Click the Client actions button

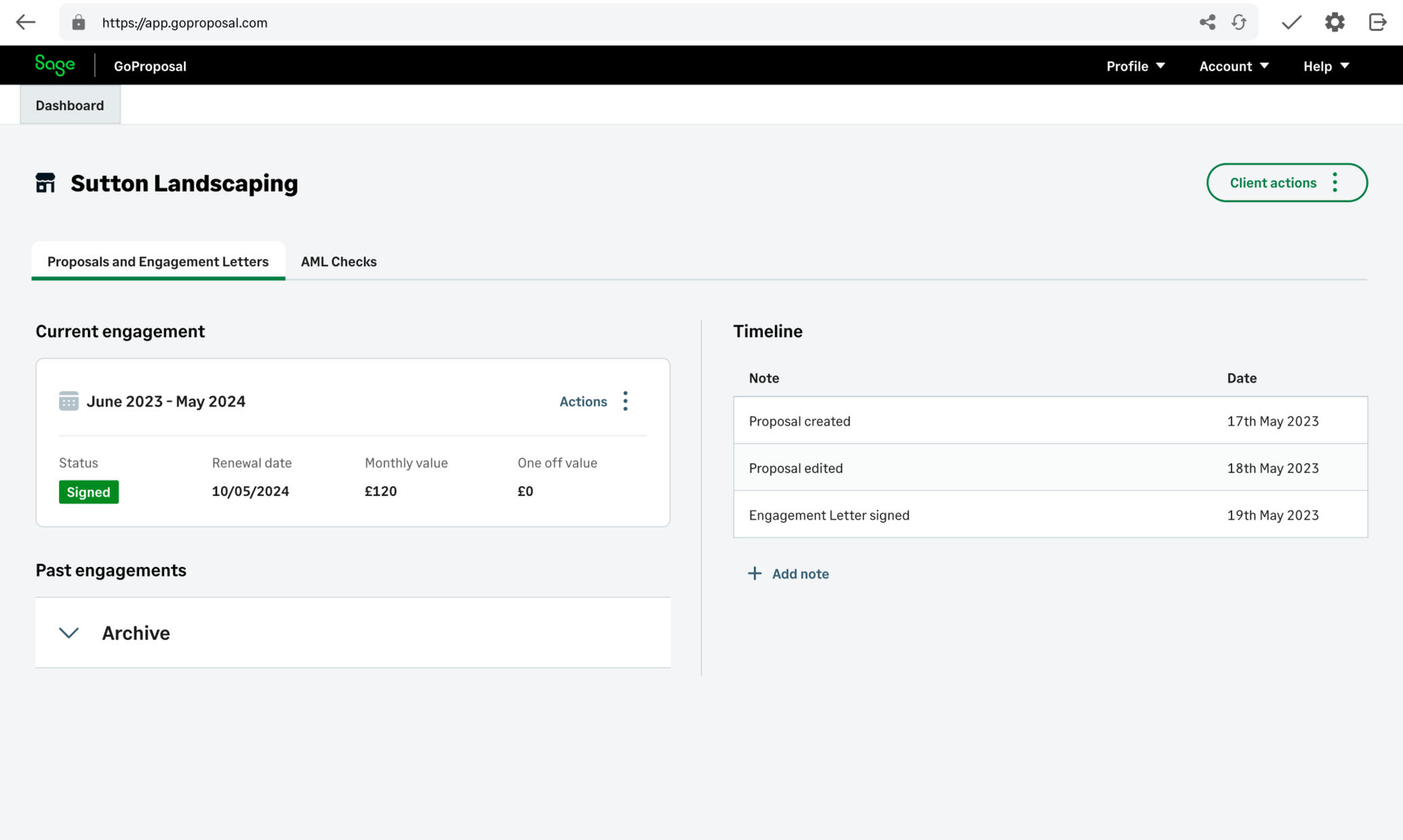tap(1286, 183)
